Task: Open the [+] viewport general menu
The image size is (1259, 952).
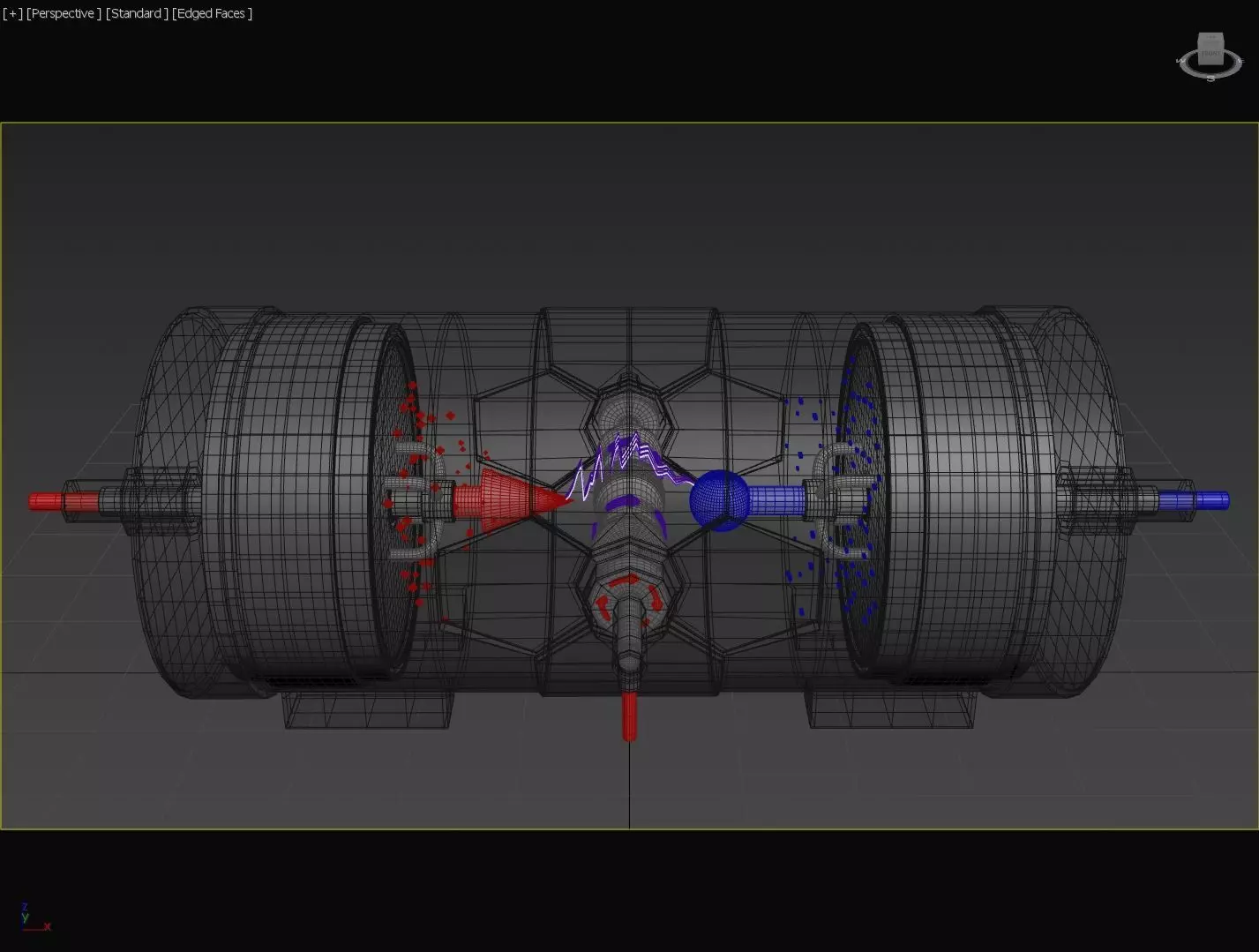Action: click(x=12, y=13)
